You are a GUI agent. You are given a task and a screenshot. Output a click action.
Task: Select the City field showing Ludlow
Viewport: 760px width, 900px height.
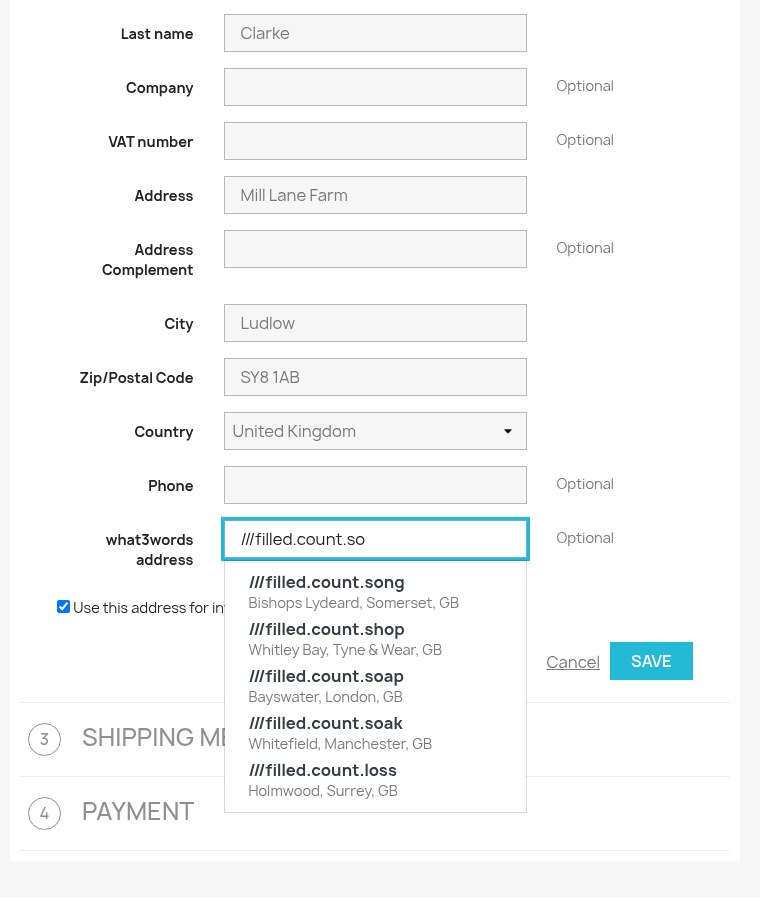tap(375, 323)
